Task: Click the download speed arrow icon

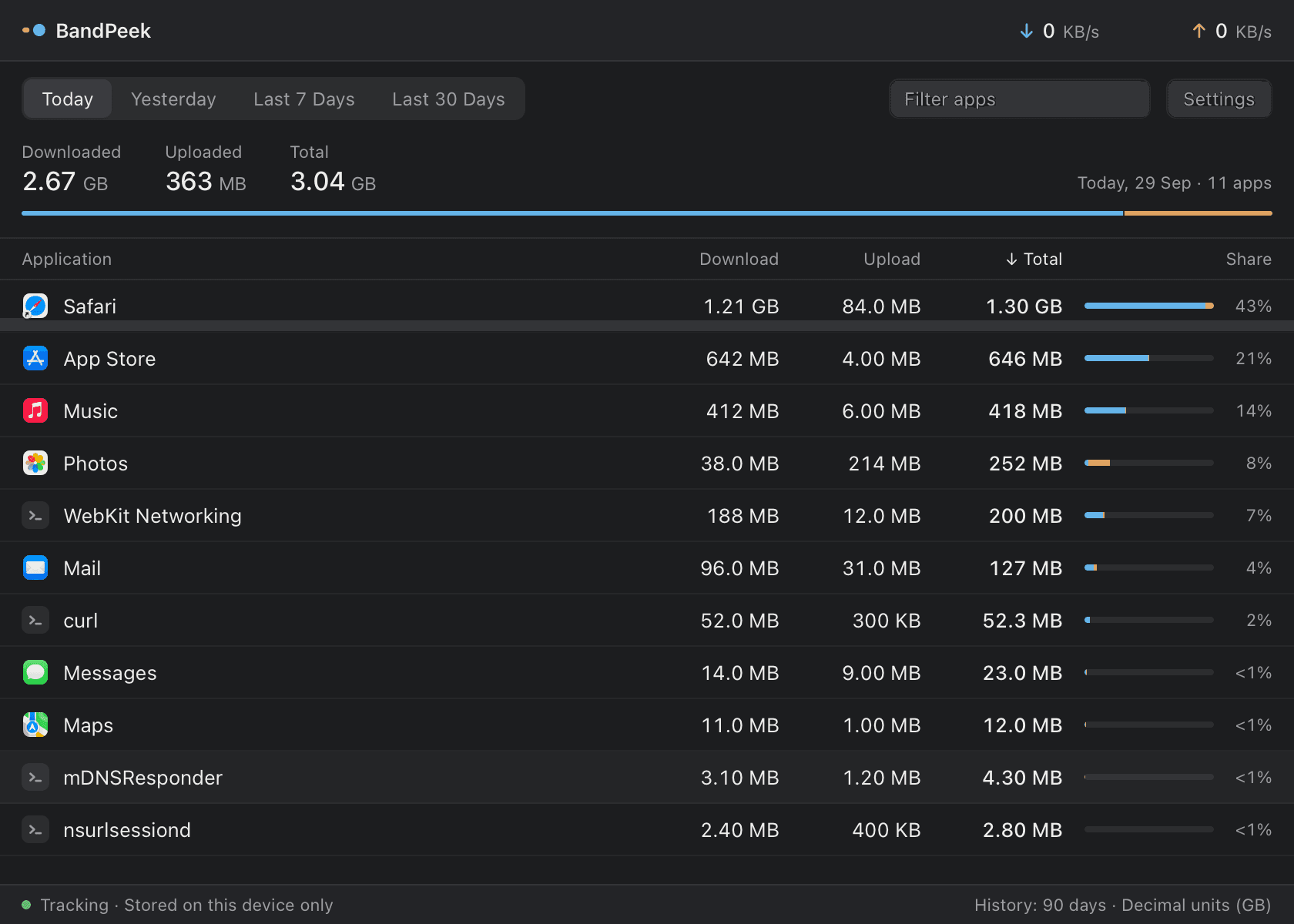Action: (1026, 31)
